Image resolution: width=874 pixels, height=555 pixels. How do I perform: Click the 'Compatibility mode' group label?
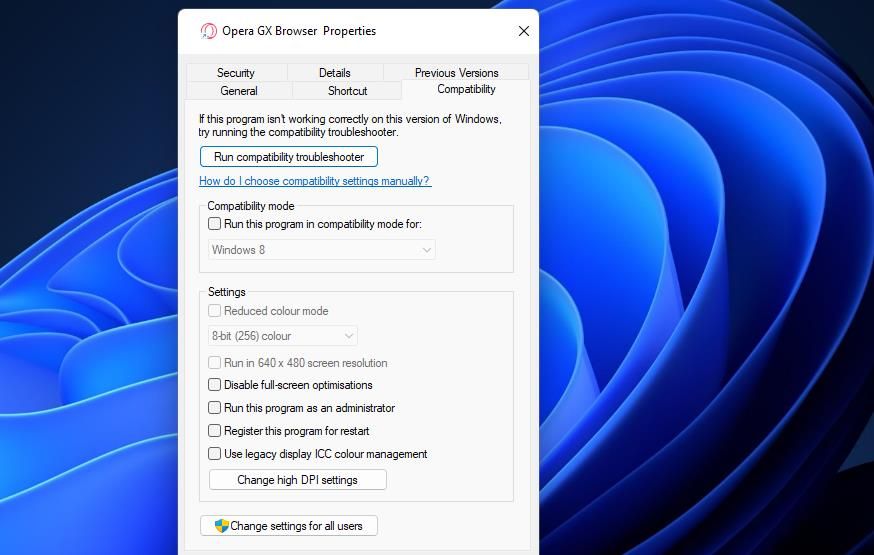[251, 206]
